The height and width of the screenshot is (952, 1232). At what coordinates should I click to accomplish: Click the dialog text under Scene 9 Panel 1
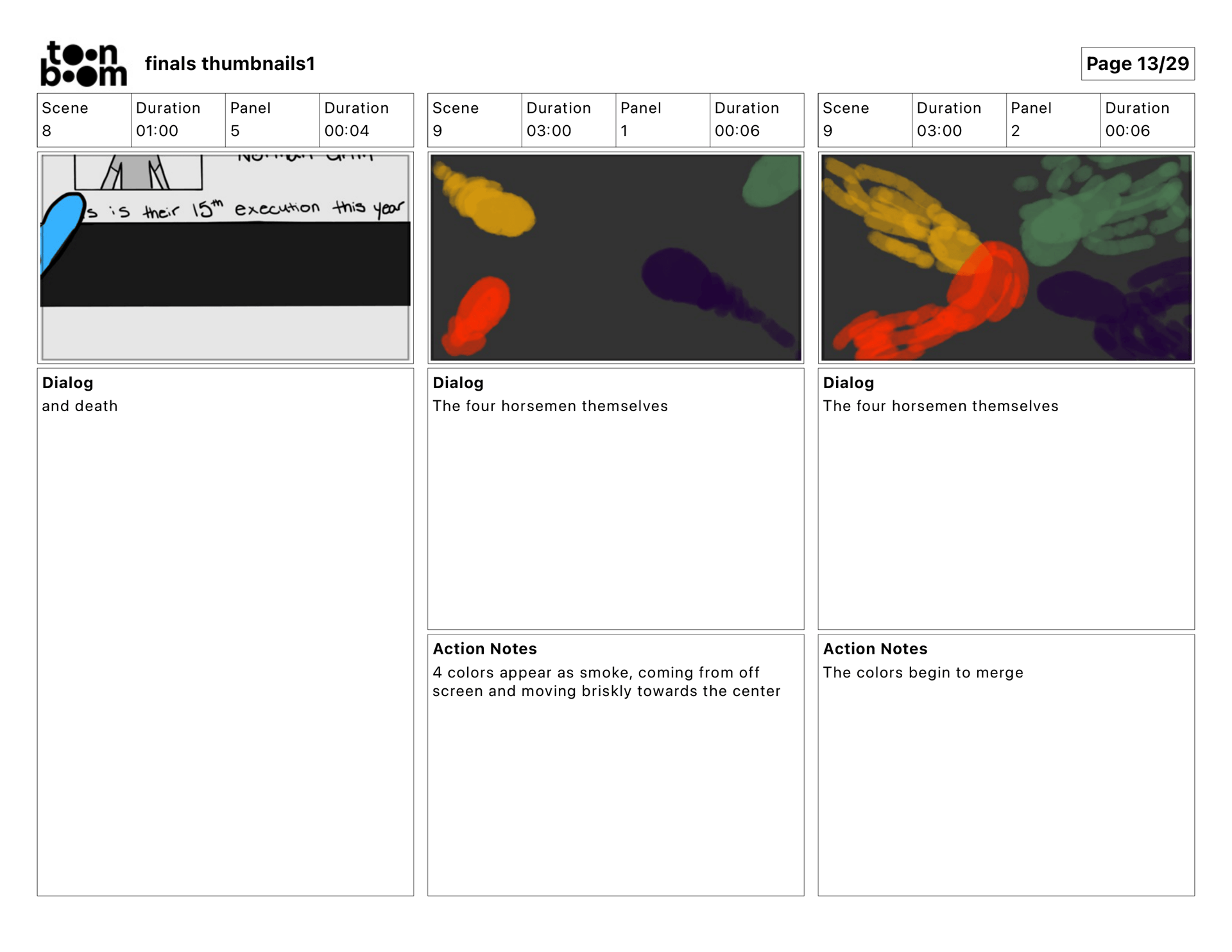[x=550, y=406]
